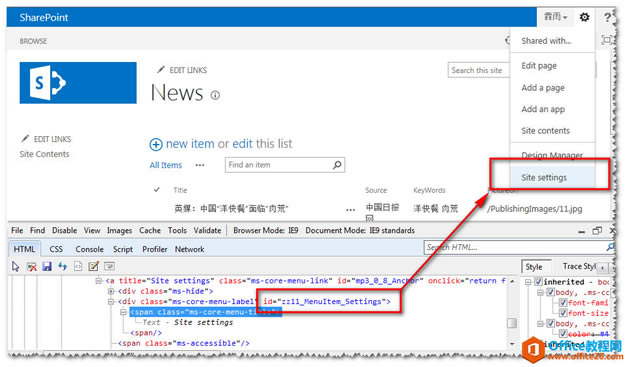Toggle first body, .ms-cc rule checkbox
The image size is (628, 367).
[551, 292]
